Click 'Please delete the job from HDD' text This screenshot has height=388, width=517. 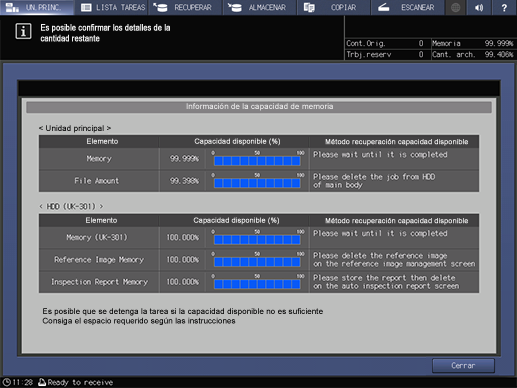374,177
